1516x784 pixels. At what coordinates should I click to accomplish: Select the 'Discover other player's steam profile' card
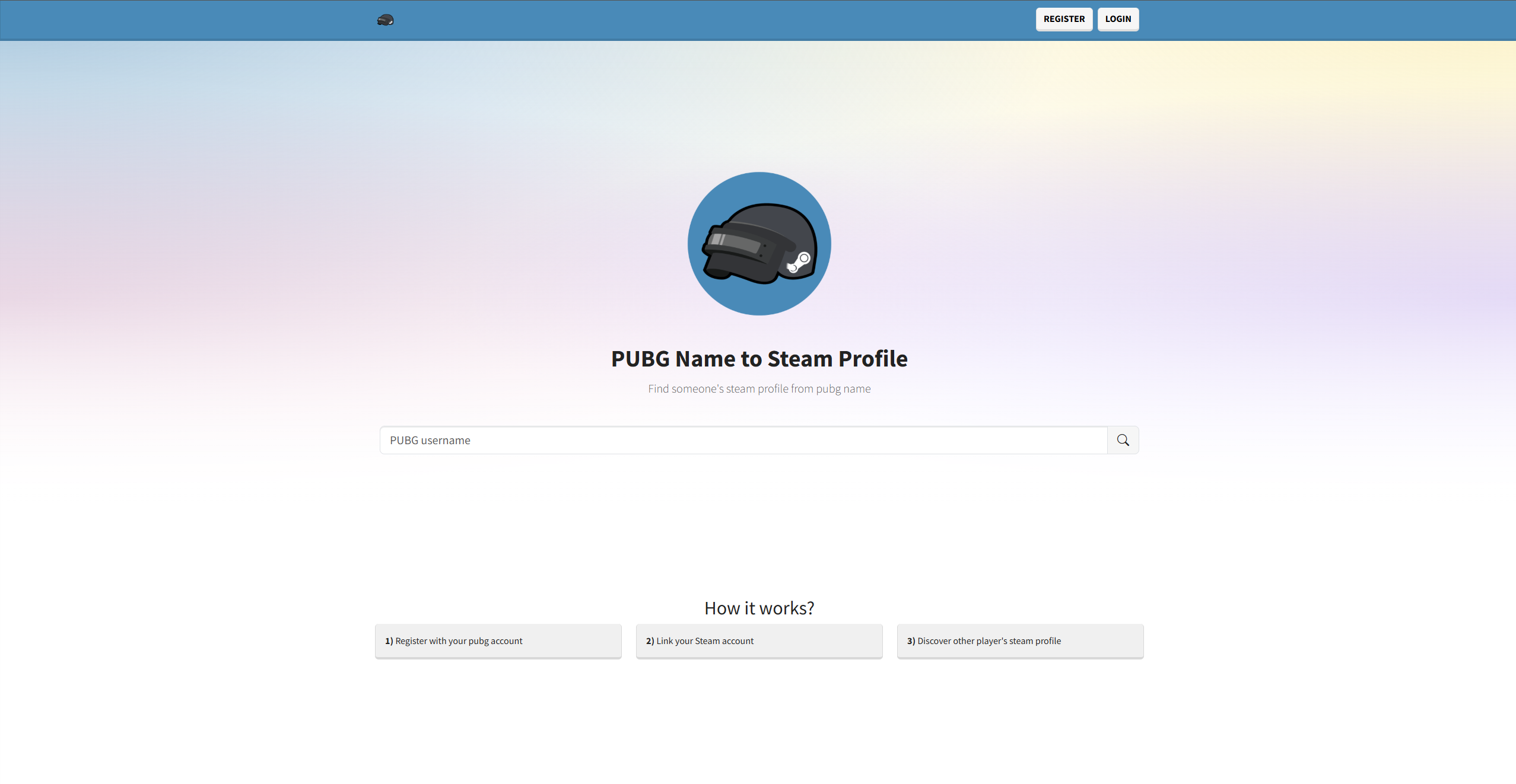pyautogui.click(x=1020, y=641)
